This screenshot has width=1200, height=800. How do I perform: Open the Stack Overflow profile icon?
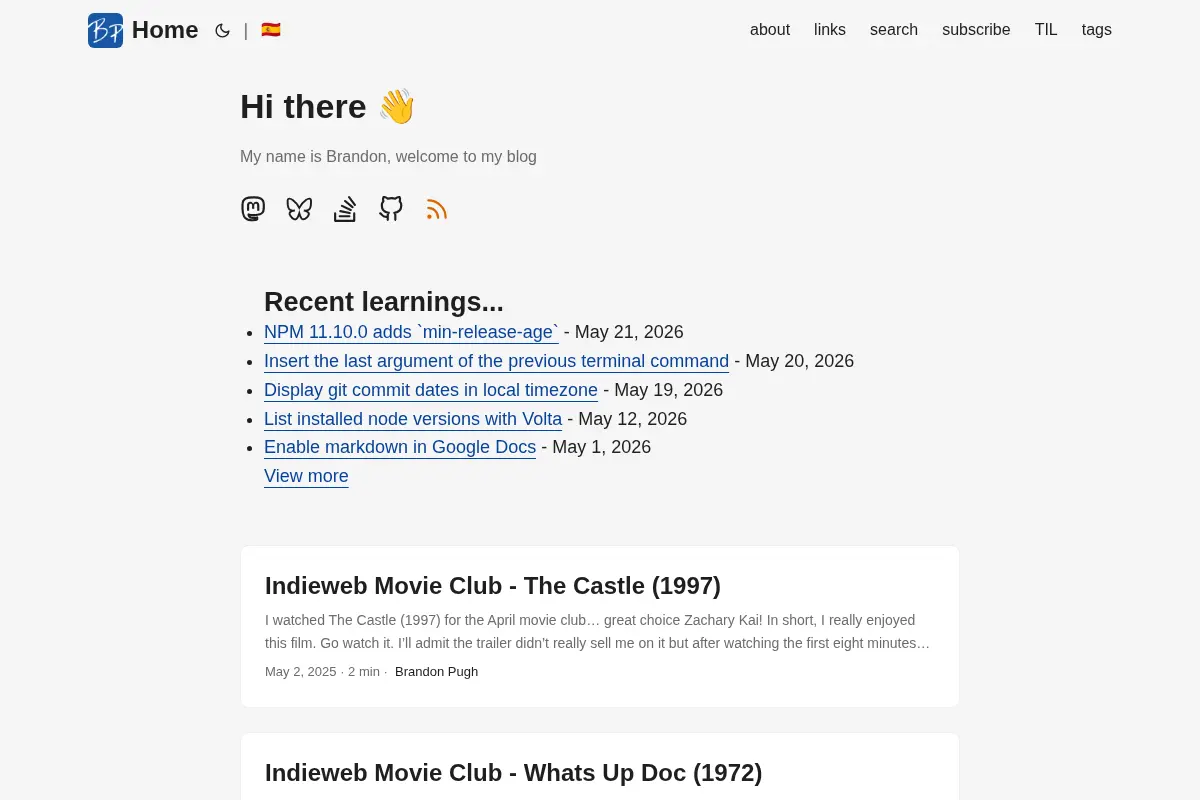tap(345, 209)
